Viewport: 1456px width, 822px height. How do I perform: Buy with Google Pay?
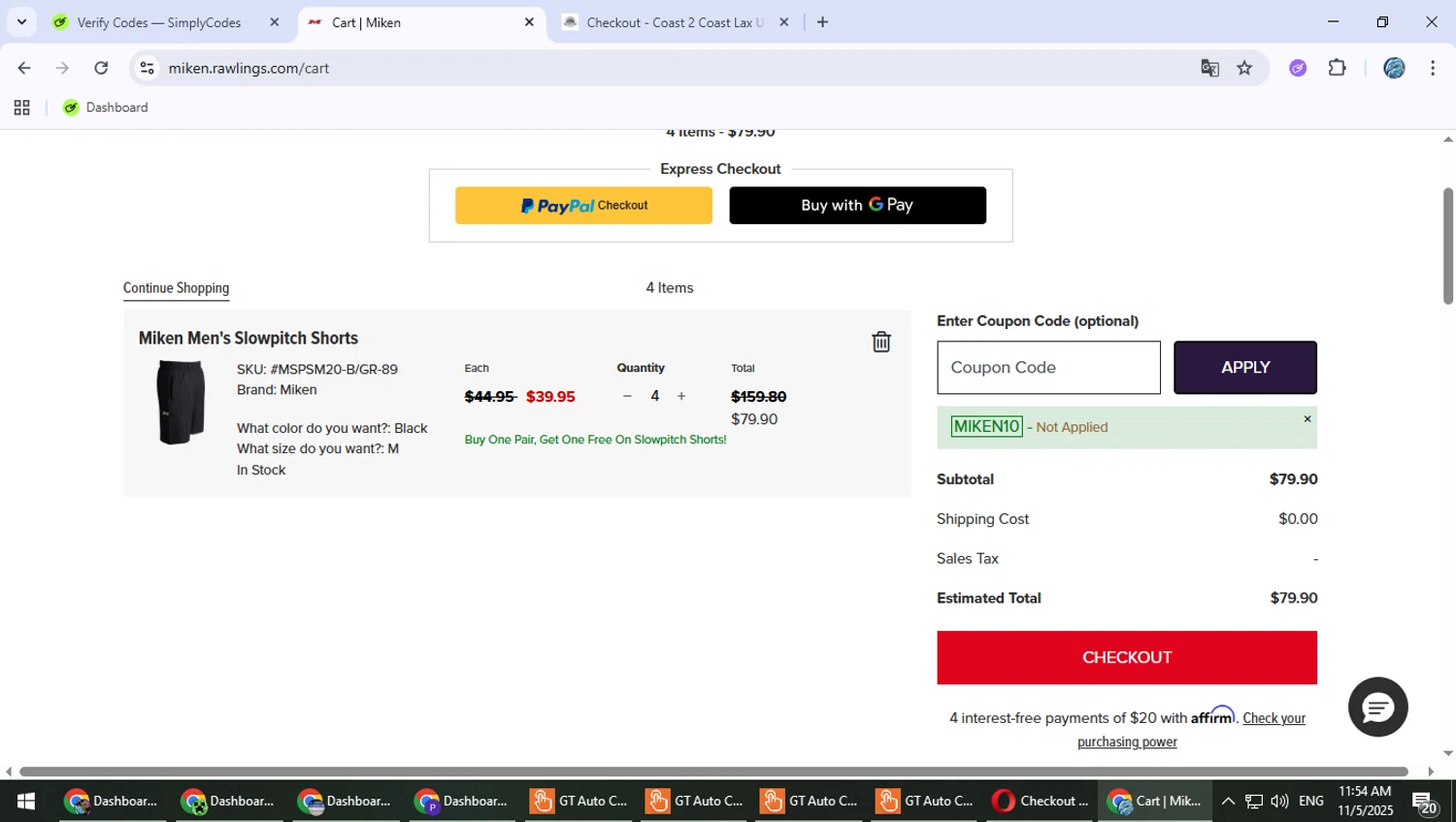(858, 206)
